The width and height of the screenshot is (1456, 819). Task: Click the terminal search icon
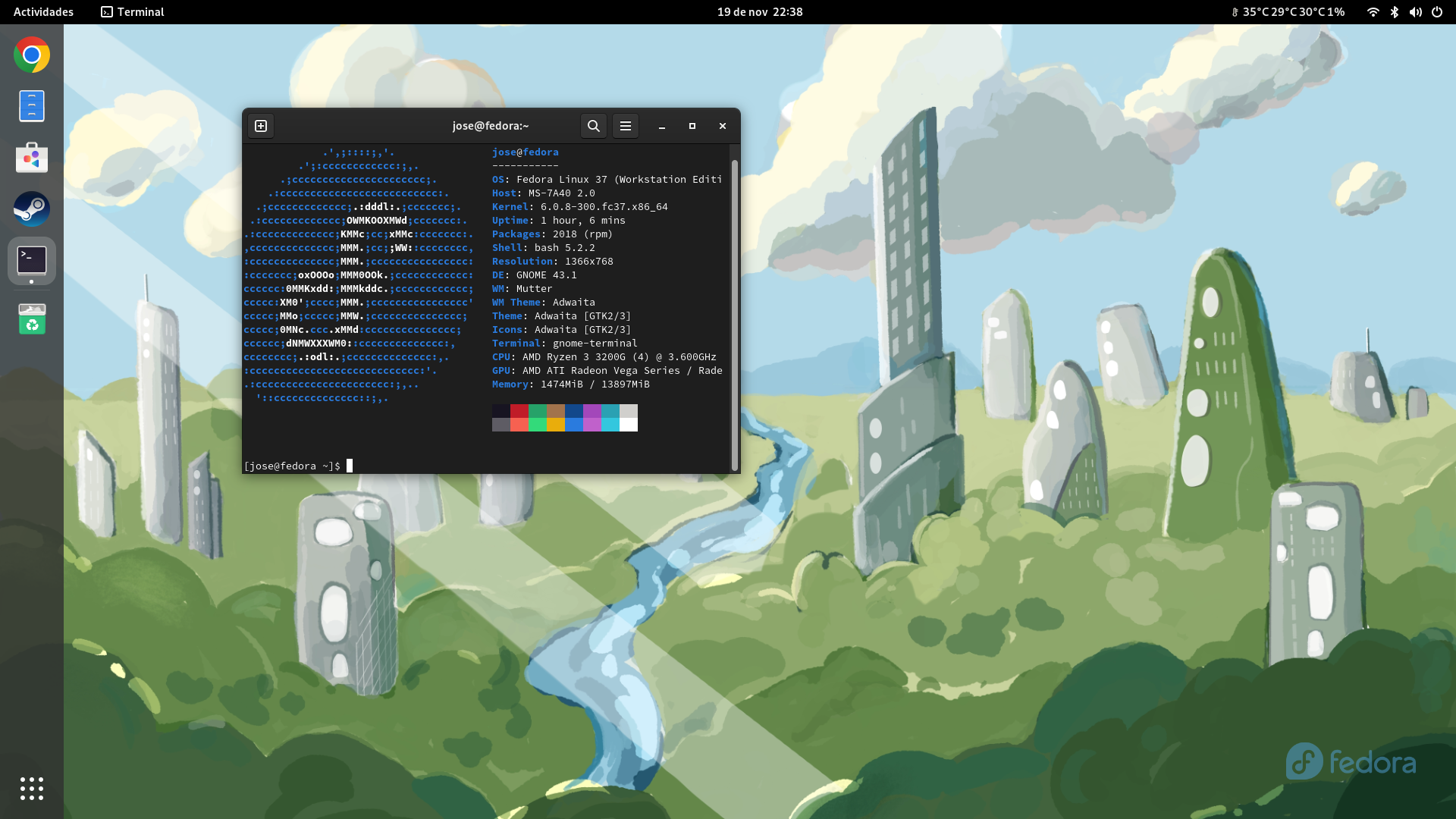click(594, 126)
